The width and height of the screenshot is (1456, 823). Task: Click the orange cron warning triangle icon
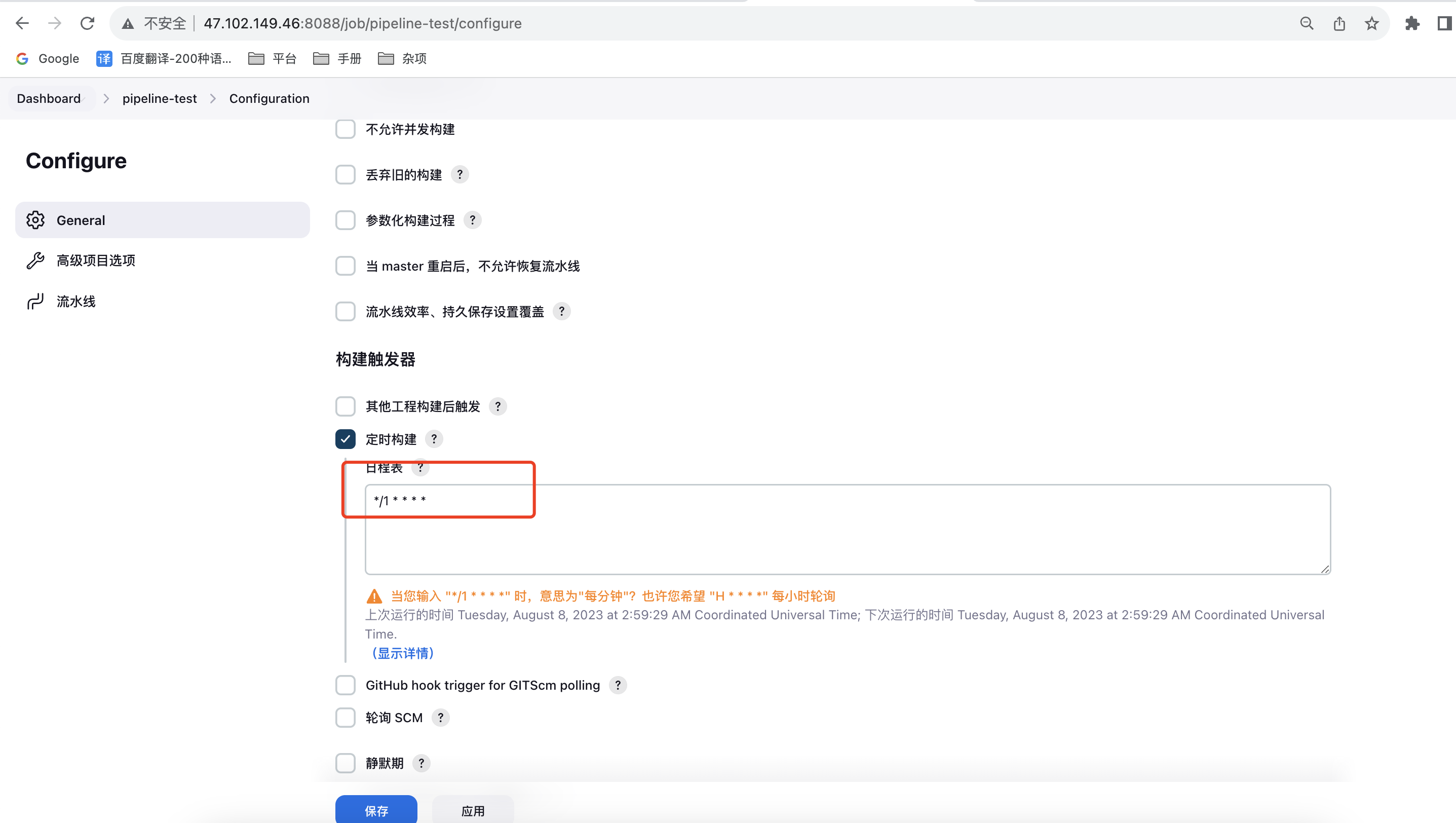pyautogui.click(x=374, y=596)
